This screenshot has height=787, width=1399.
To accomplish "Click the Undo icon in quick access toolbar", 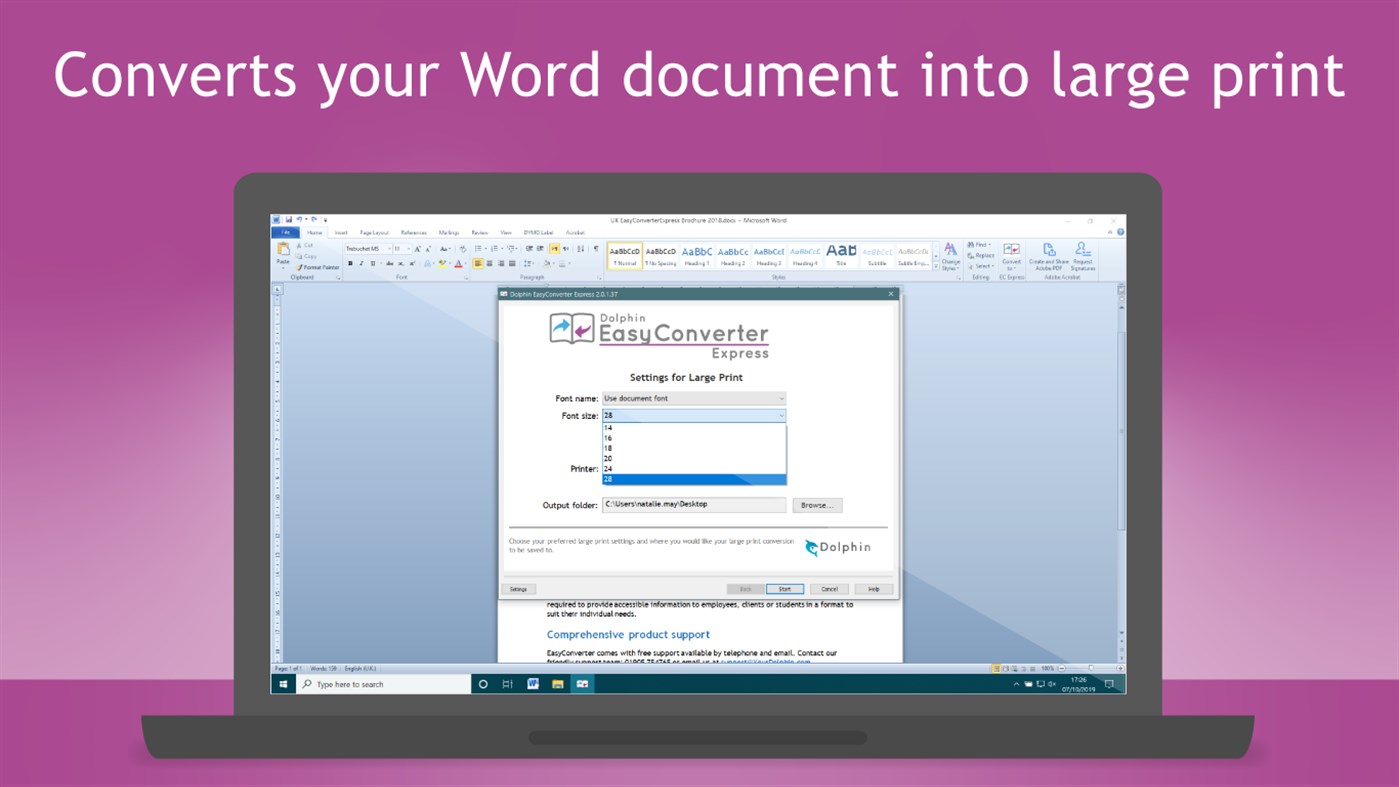I will 299,219.
